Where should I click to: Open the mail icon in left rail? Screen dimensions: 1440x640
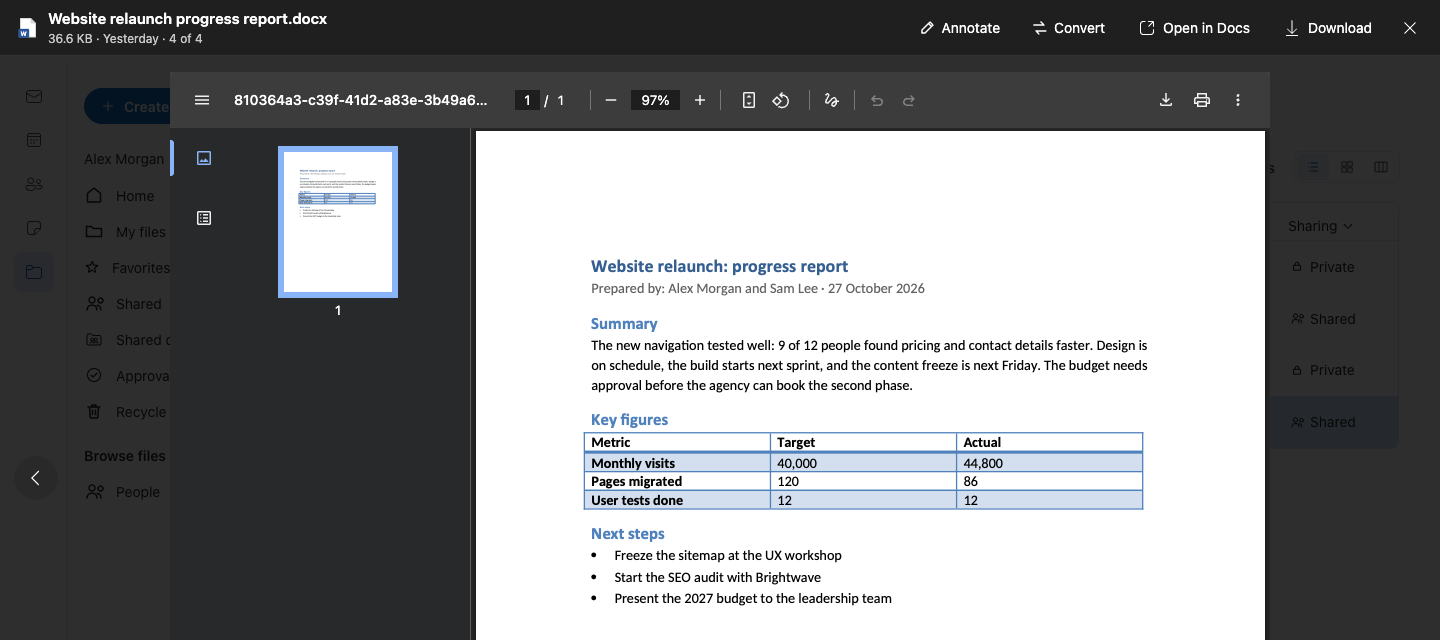[x=34, y=96]
